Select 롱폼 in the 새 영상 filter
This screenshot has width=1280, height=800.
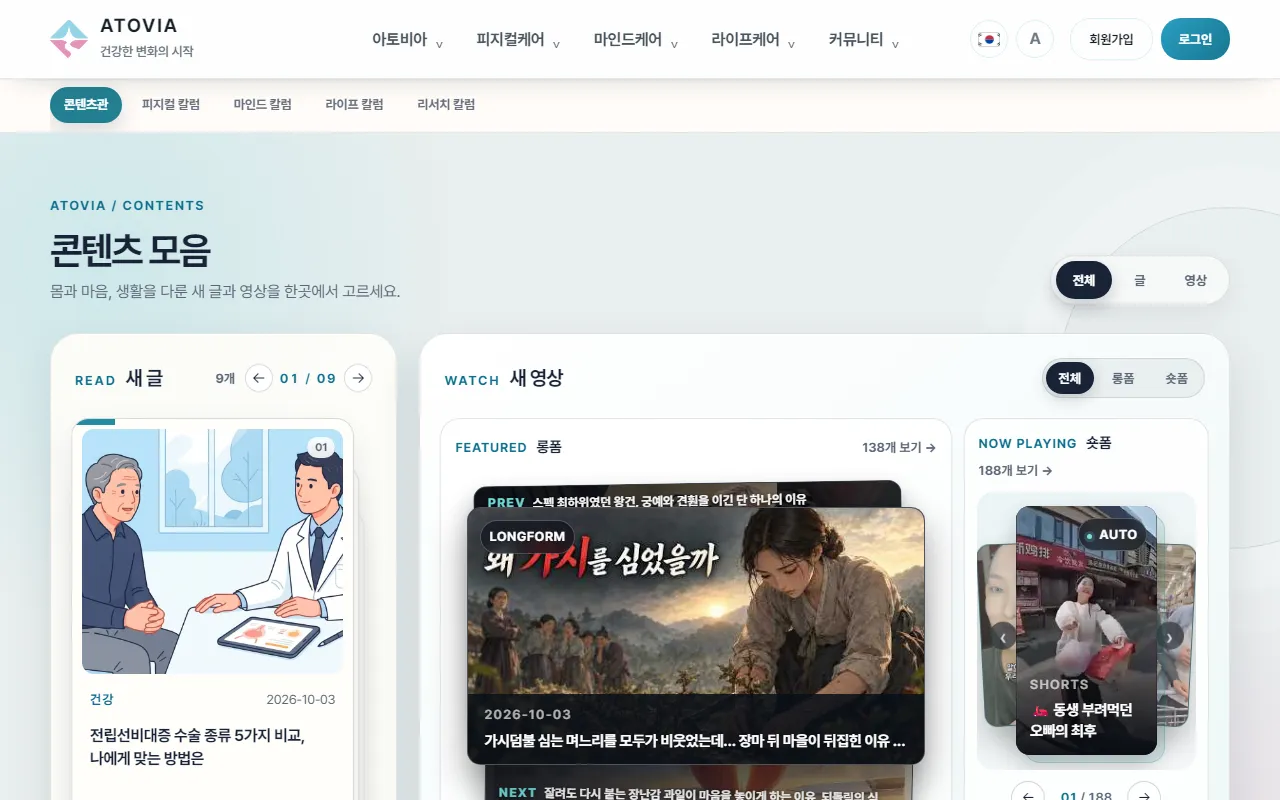[x=1123, y=378]
